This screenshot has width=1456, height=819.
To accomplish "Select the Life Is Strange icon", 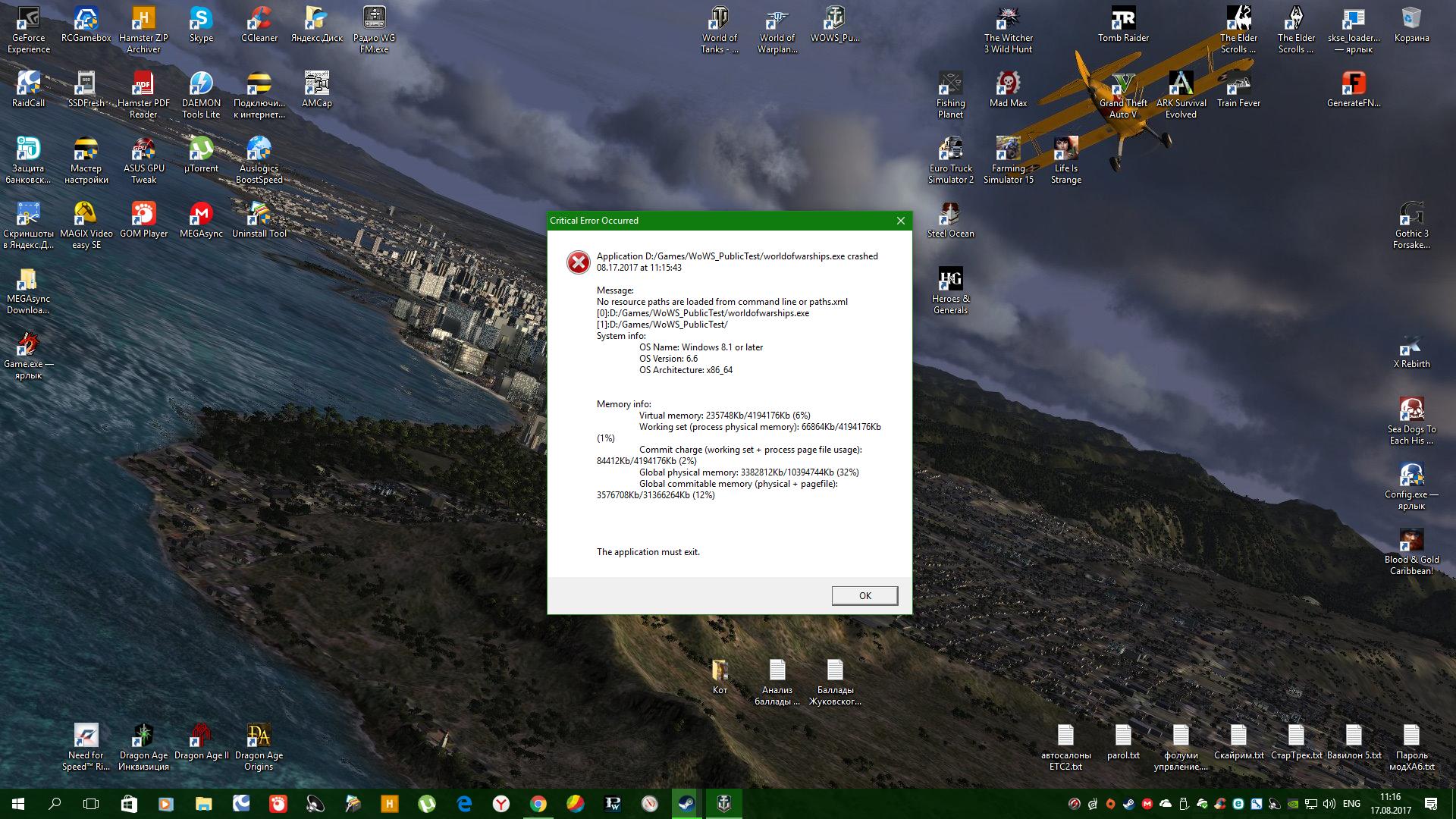I will click(1065, 161).
